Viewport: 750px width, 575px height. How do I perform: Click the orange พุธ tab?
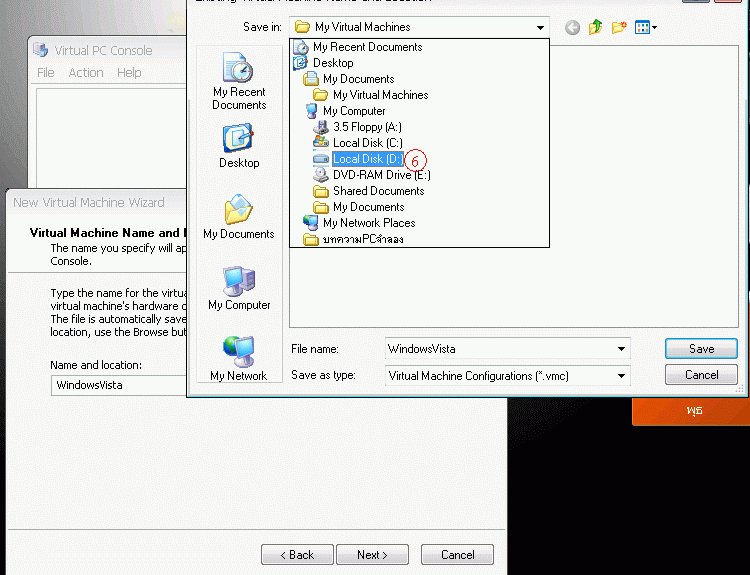click(691, 411)
